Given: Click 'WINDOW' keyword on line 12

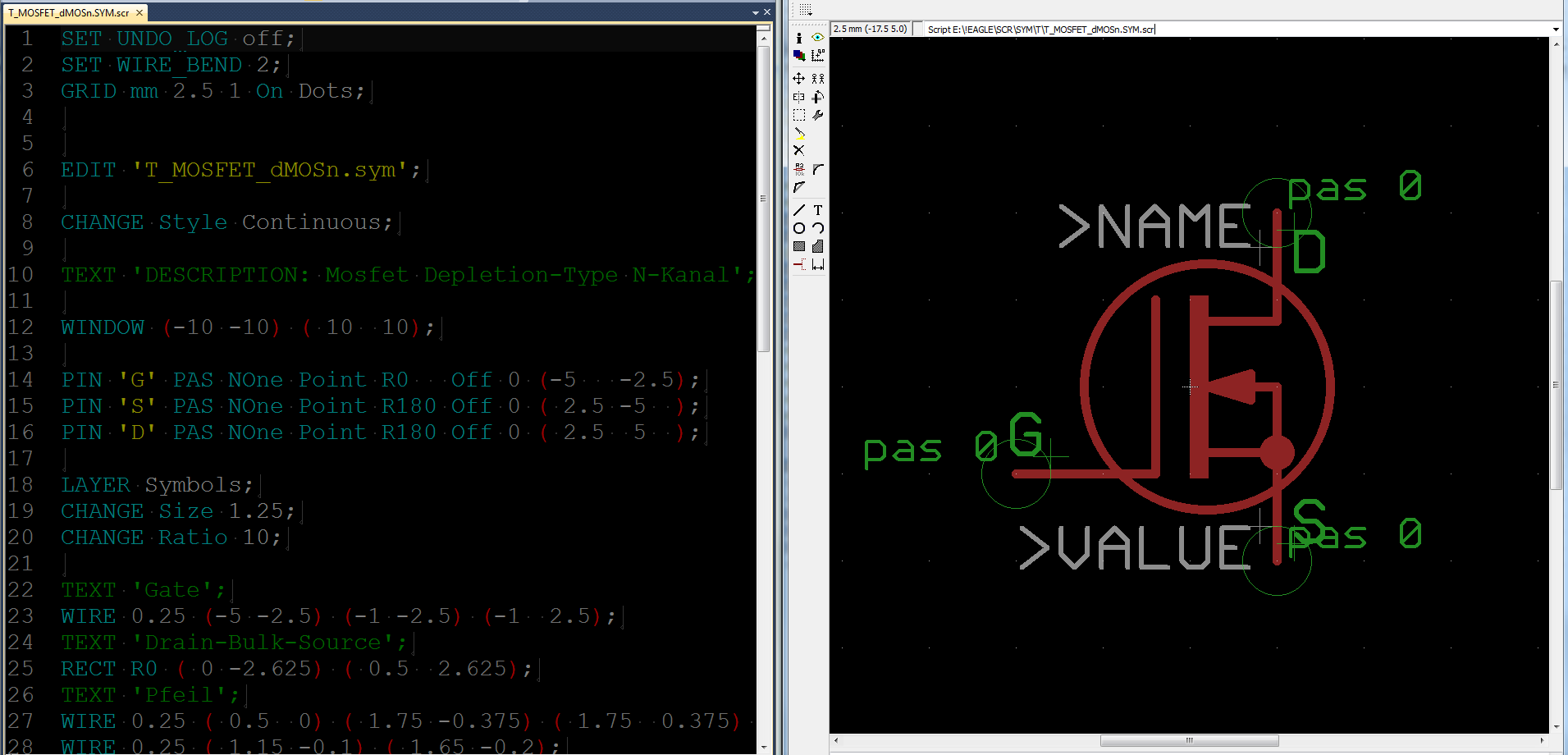Looking at the screenshot, I should 103,327.
